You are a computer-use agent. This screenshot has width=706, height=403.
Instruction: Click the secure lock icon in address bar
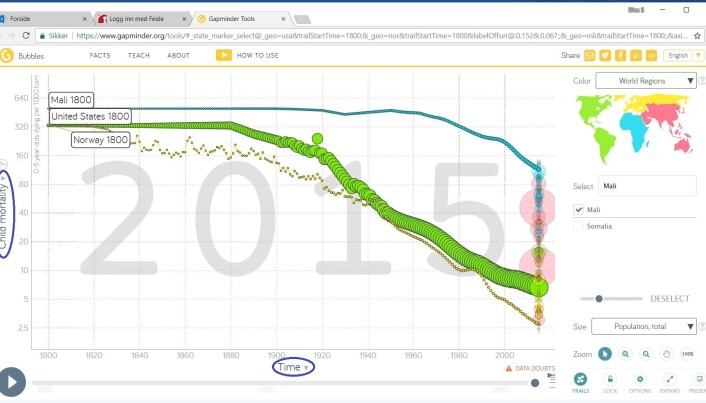(x=42, y=36)
